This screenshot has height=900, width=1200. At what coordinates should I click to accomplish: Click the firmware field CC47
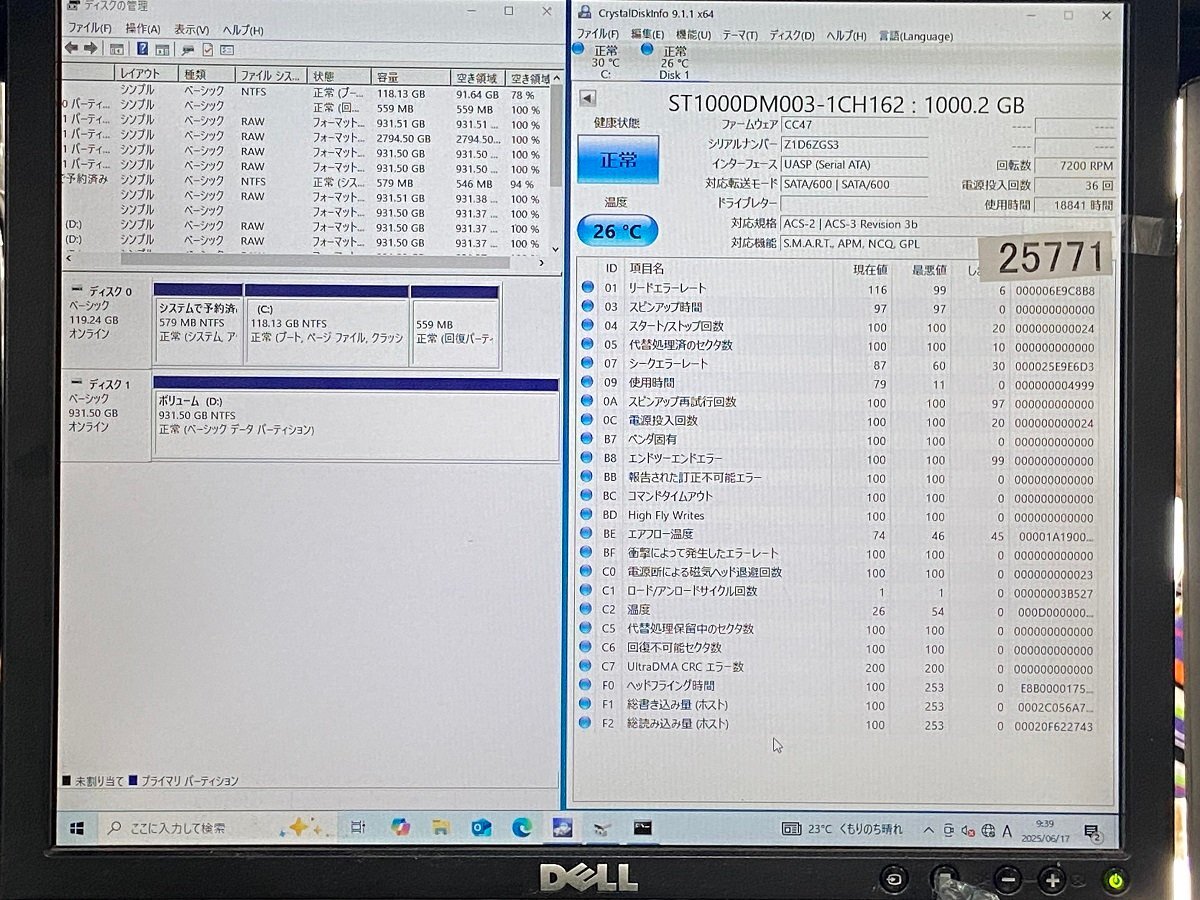(855, 124)
